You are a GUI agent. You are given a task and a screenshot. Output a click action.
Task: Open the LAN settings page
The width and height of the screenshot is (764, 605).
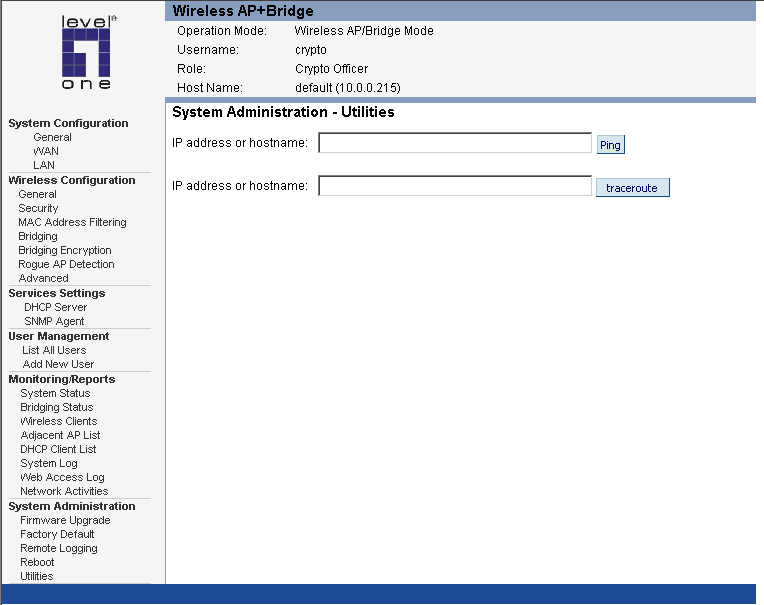pyautogui.click(x=44, y=166)
